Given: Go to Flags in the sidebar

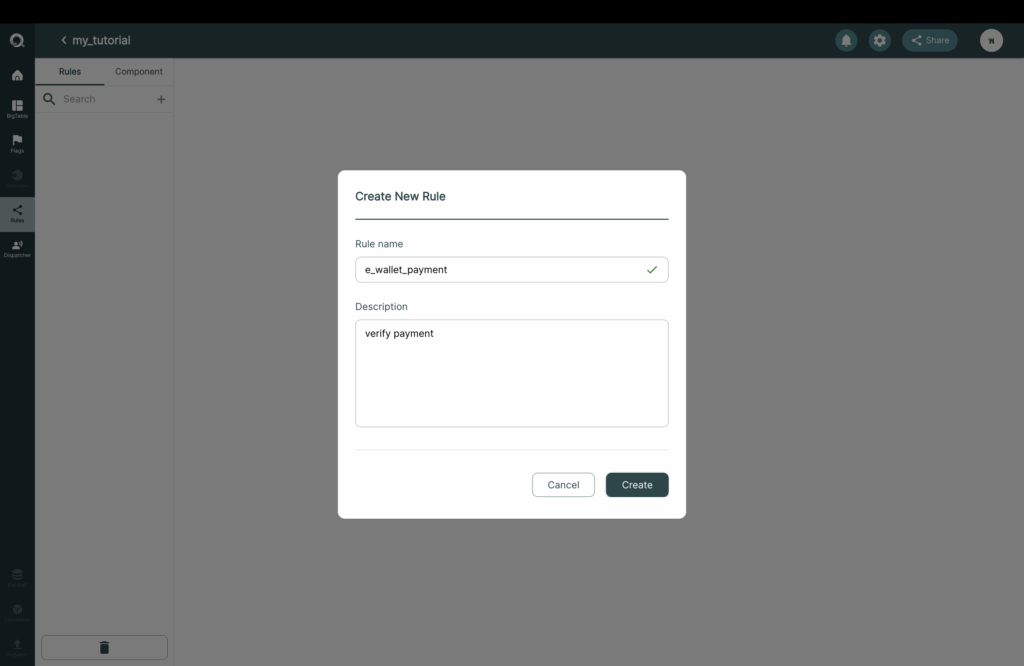Looking at the screenshot, I should click(x=17, y=144).
